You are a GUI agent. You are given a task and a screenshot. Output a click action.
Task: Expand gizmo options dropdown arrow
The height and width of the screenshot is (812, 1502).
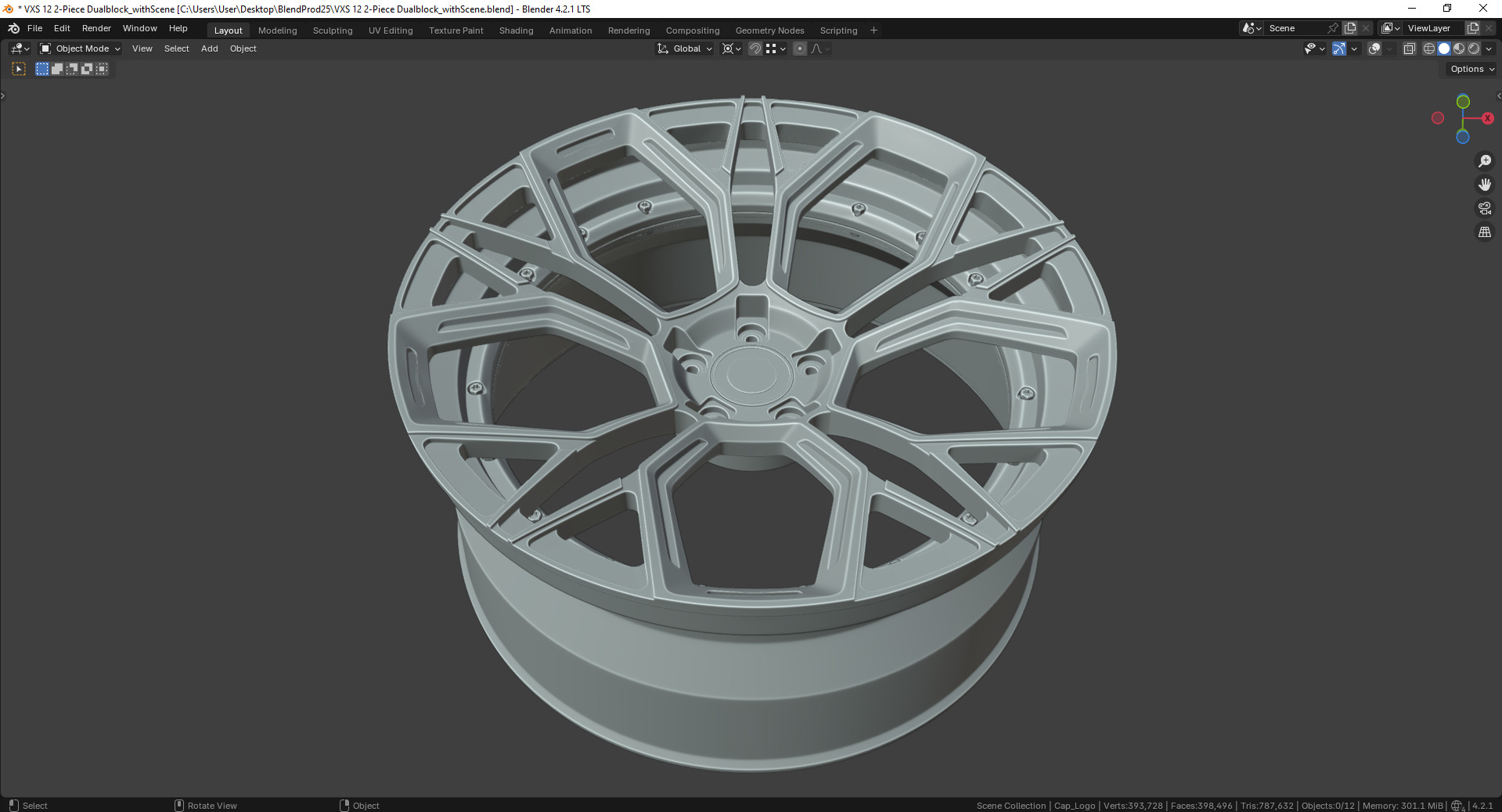(1354, 49)
